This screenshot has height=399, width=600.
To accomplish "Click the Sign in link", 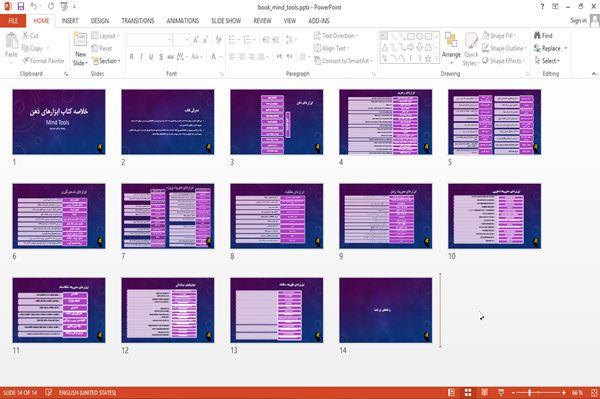I will tap(578, 21).
